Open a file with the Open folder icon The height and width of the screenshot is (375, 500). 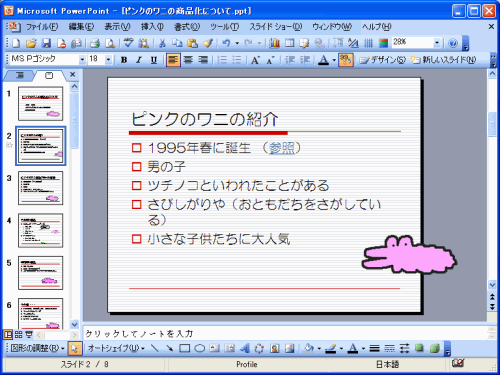pyautogui.click(x=31, y=43)
